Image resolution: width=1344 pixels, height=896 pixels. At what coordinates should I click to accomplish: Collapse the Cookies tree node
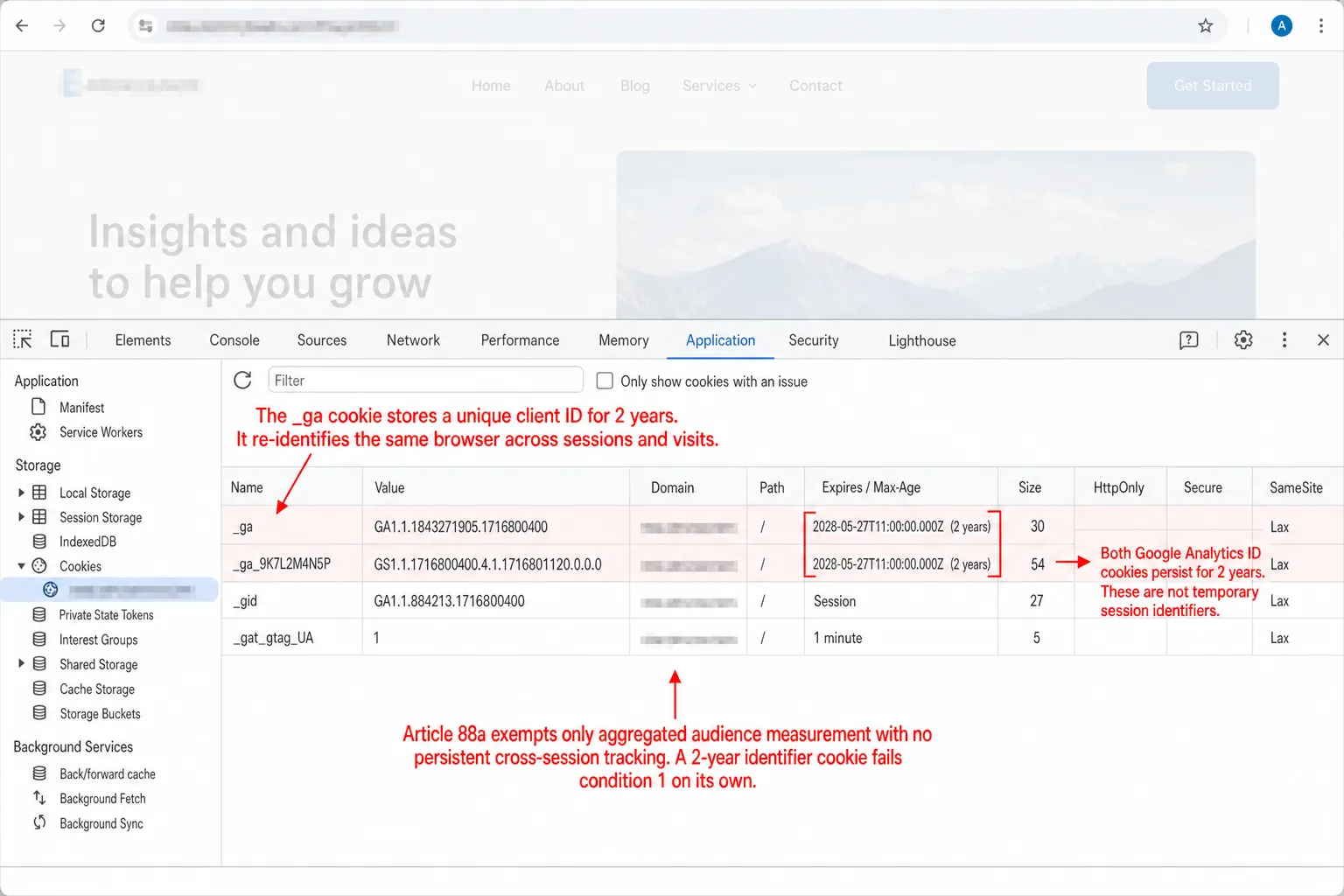click(x=21, y=566)
